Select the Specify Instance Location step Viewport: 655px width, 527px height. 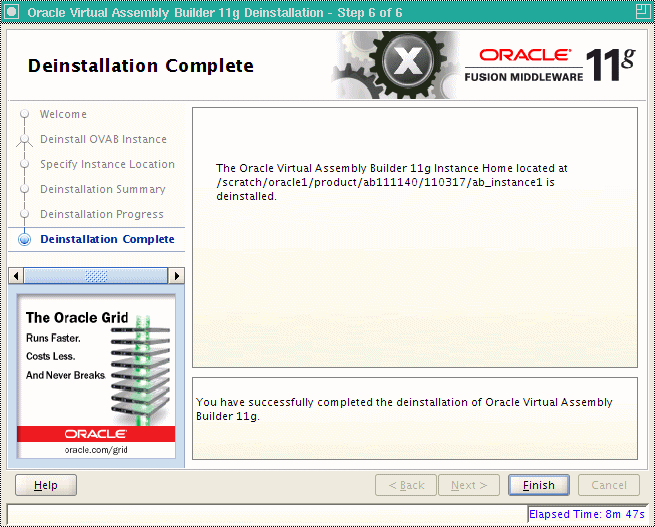[107, 165]
